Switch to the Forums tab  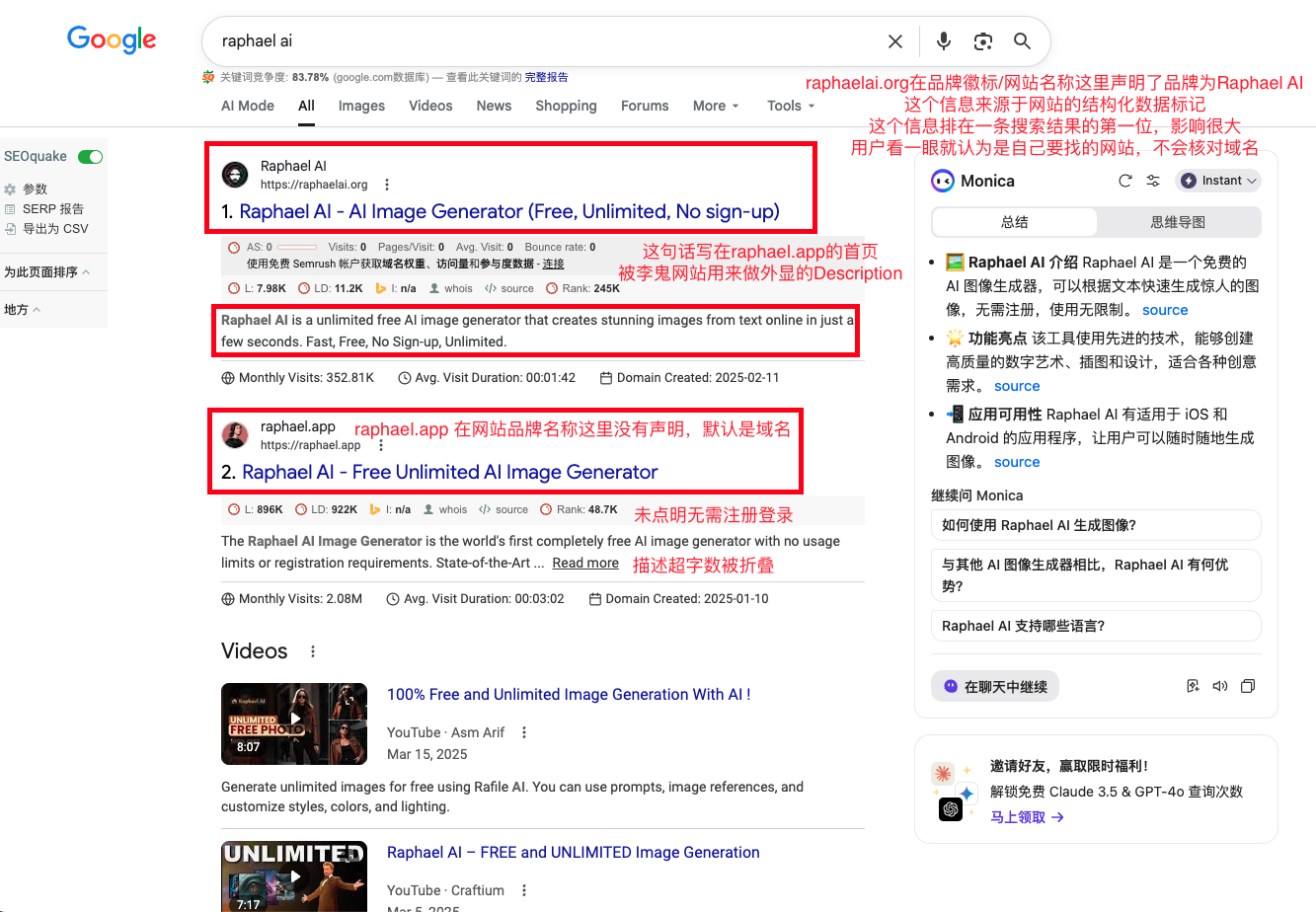[645, 106]
